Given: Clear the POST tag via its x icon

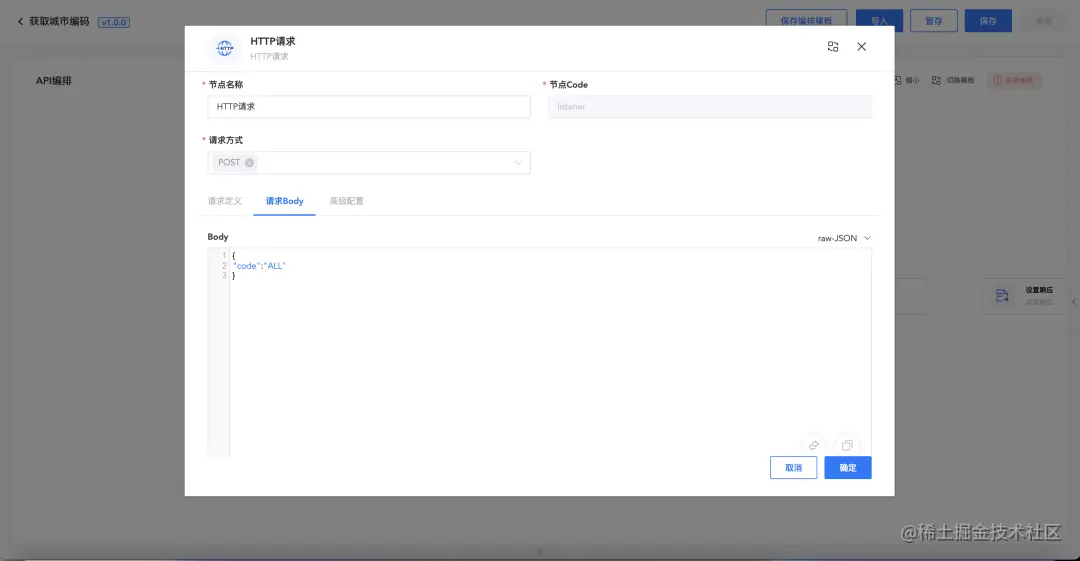Looking at the screenshot, I should (249, 163).
